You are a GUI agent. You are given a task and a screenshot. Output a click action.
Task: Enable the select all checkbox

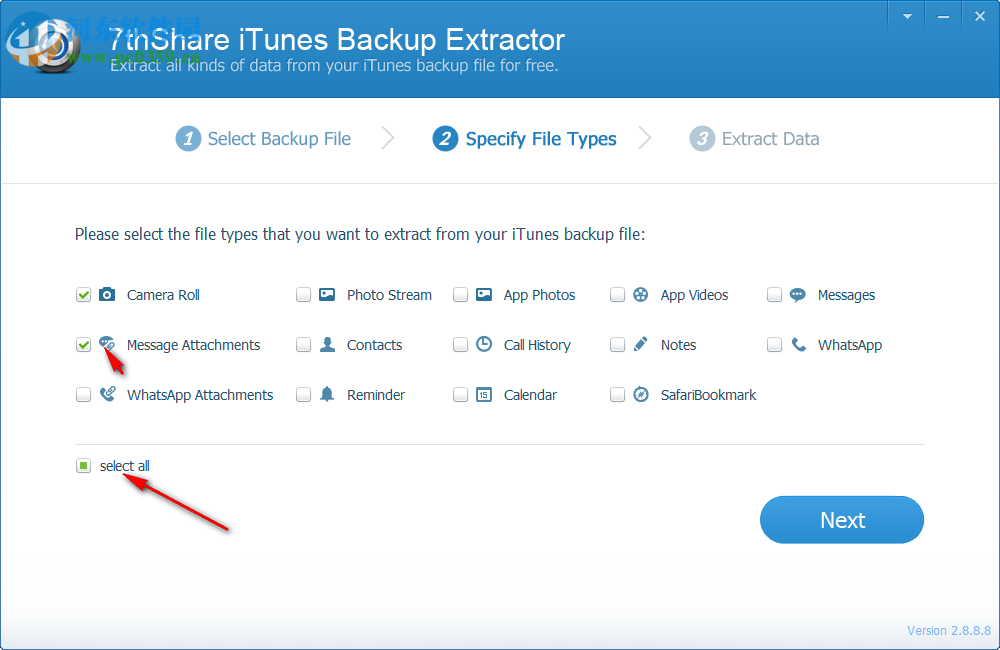click(x=83, y=465)
